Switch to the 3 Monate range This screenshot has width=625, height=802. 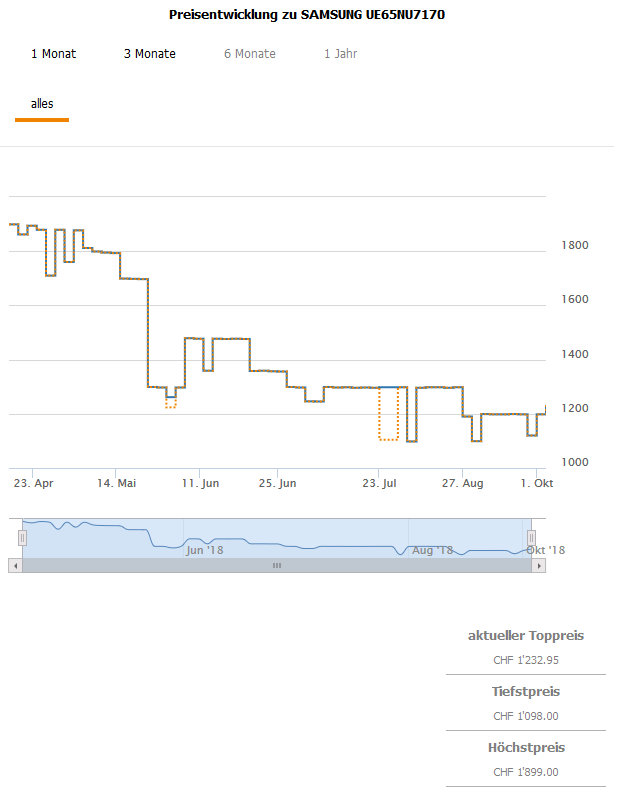[150, 54]
